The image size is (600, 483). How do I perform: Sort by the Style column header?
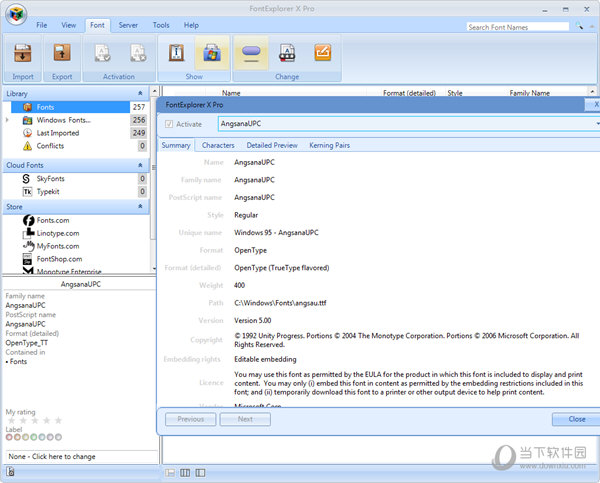(455, 93)
